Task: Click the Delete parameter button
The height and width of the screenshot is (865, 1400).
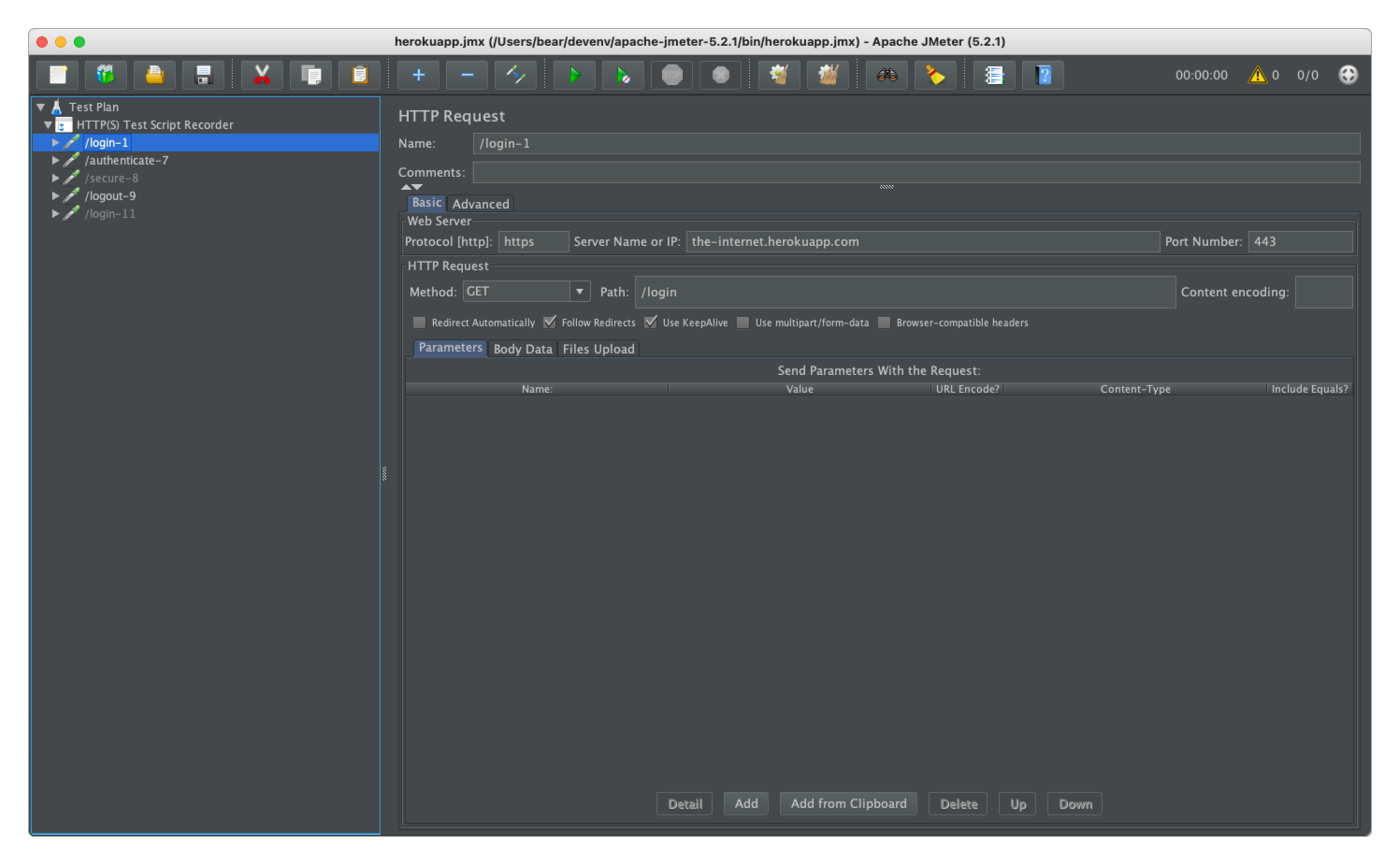Action: click(958, 804)
